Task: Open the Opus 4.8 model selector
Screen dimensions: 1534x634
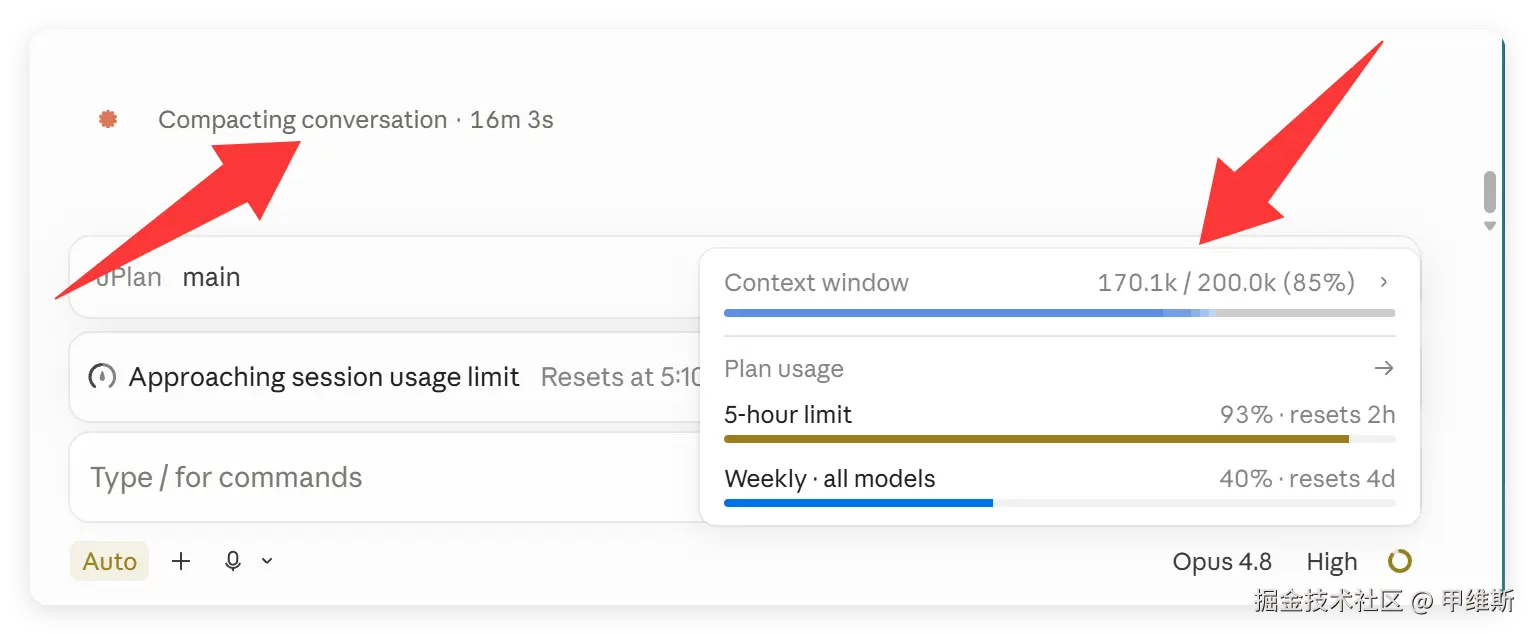Action: pos(1222,562)
